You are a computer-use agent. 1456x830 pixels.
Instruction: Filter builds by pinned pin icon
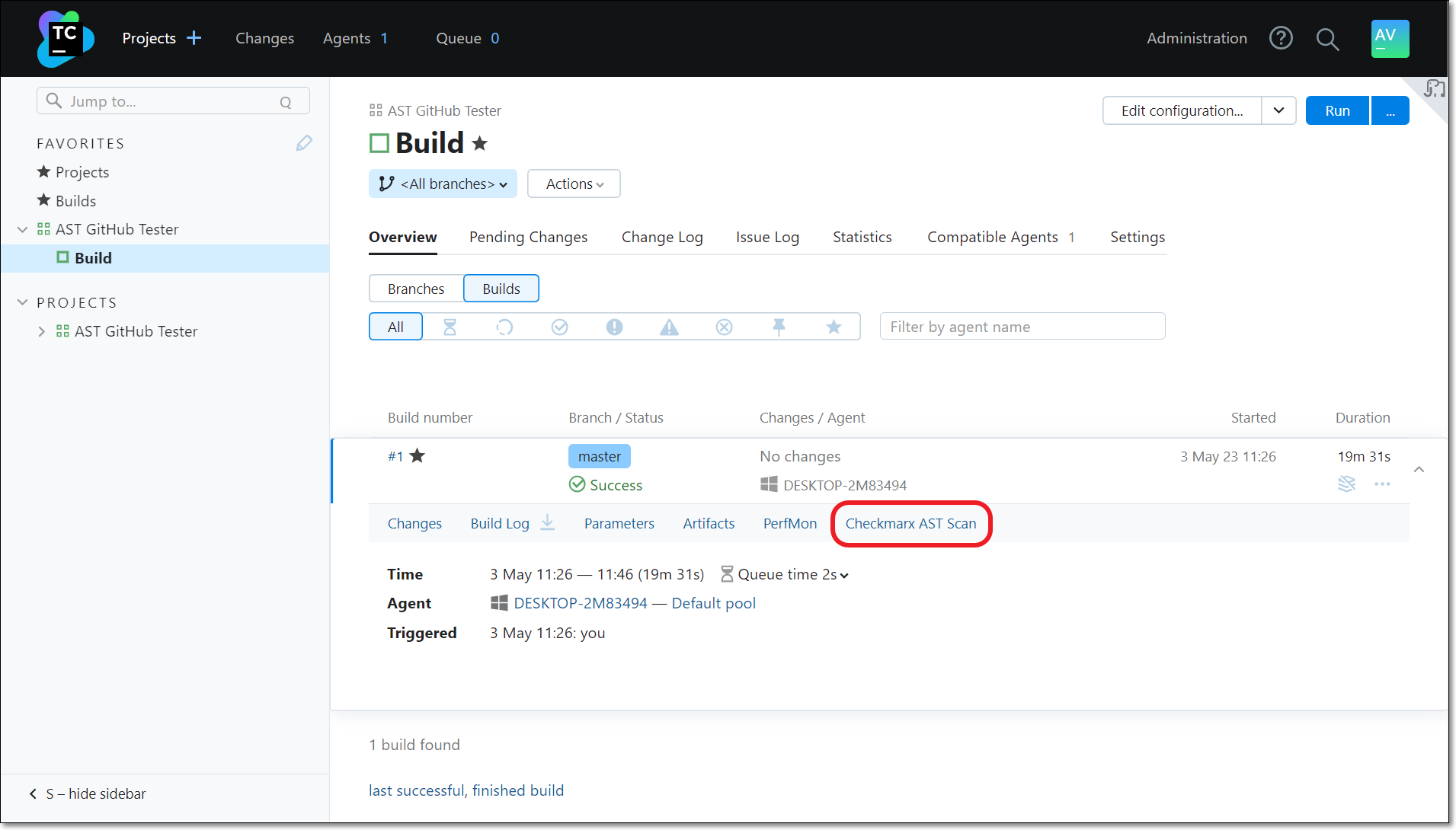(779, 327)
